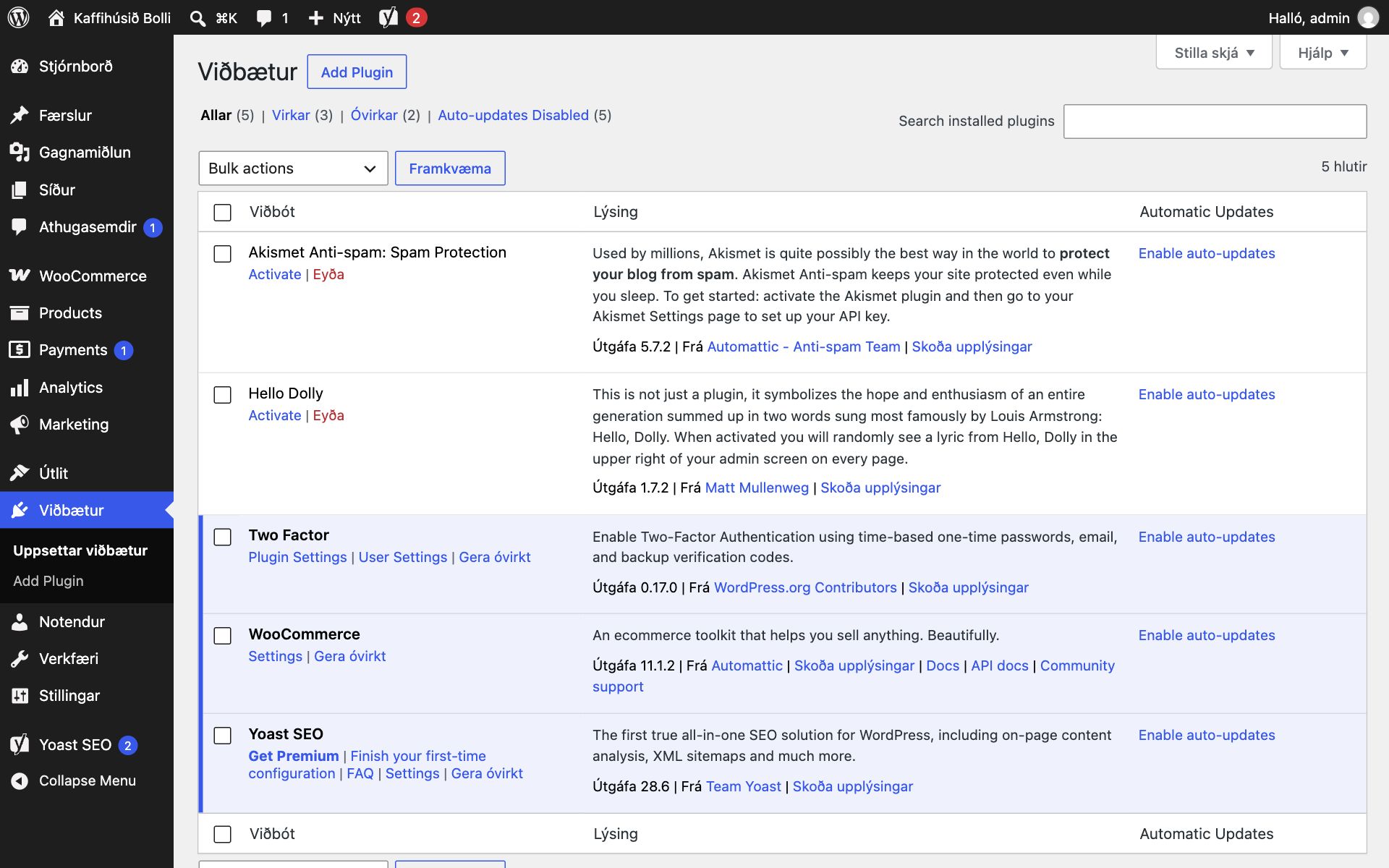
Task: Tick the Akismet Anti-spam checkbox
Action: pyautogui.click(x=223, y=254)
